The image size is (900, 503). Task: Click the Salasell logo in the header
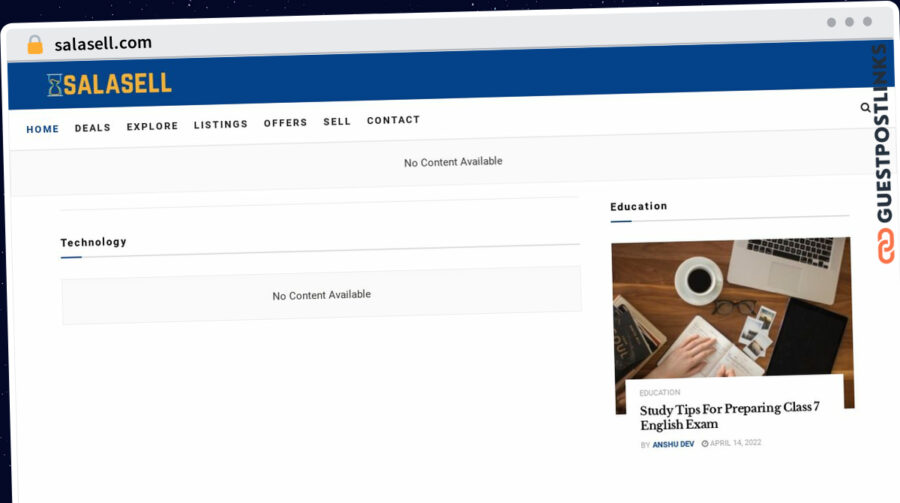(109, 84)
